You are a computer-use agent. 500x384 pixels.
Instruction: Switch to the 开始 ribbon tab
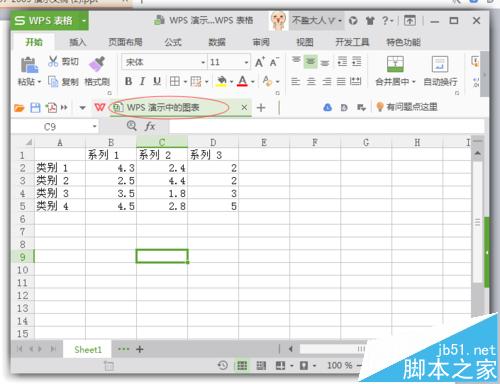coord(34,42)
